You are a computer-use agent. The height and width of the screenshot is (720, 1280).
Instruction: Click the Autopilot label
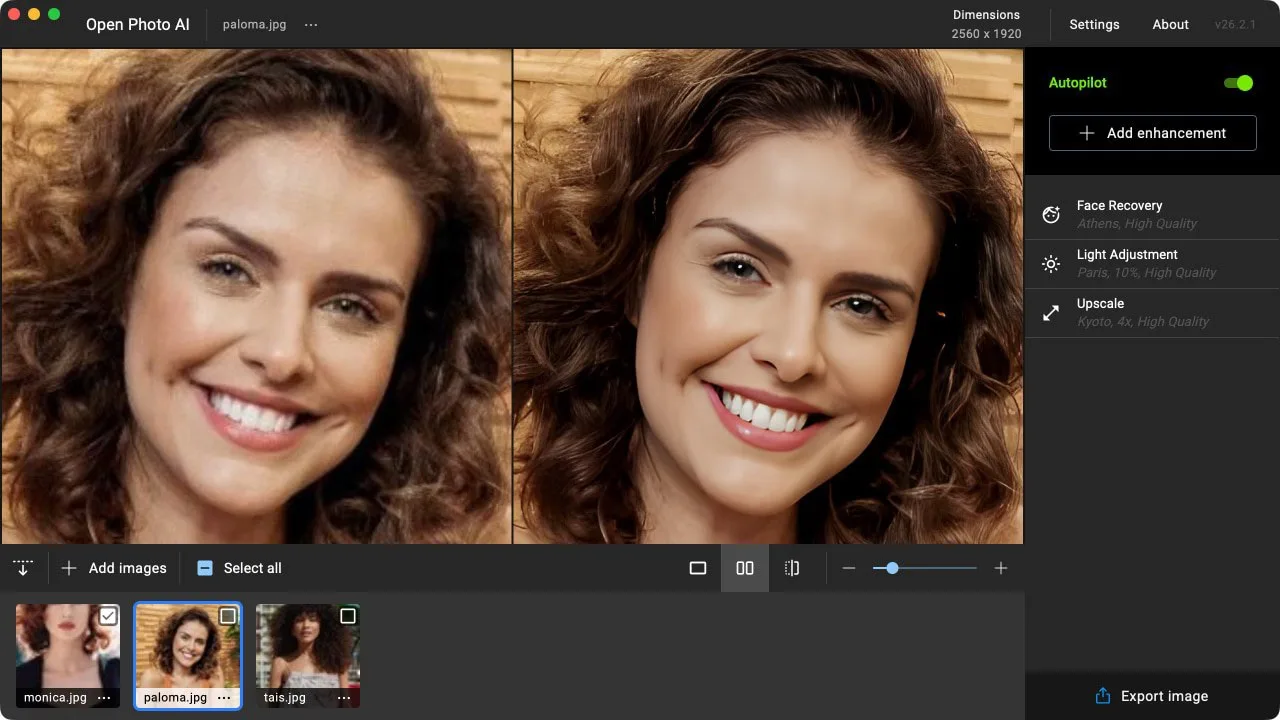[x=1077, y=83]
